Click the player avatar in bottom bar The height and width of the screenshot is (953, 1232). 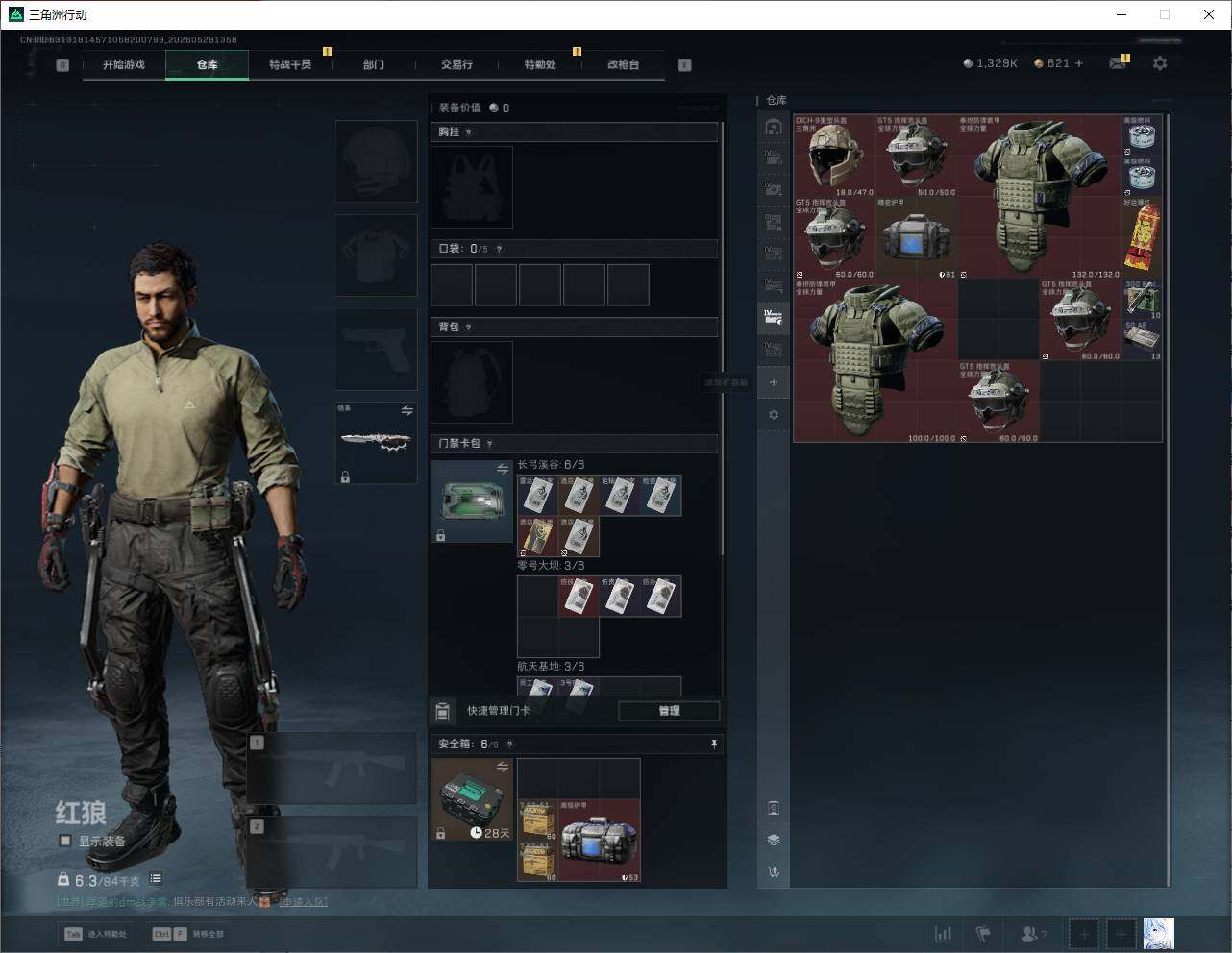tap(1158, 934)
